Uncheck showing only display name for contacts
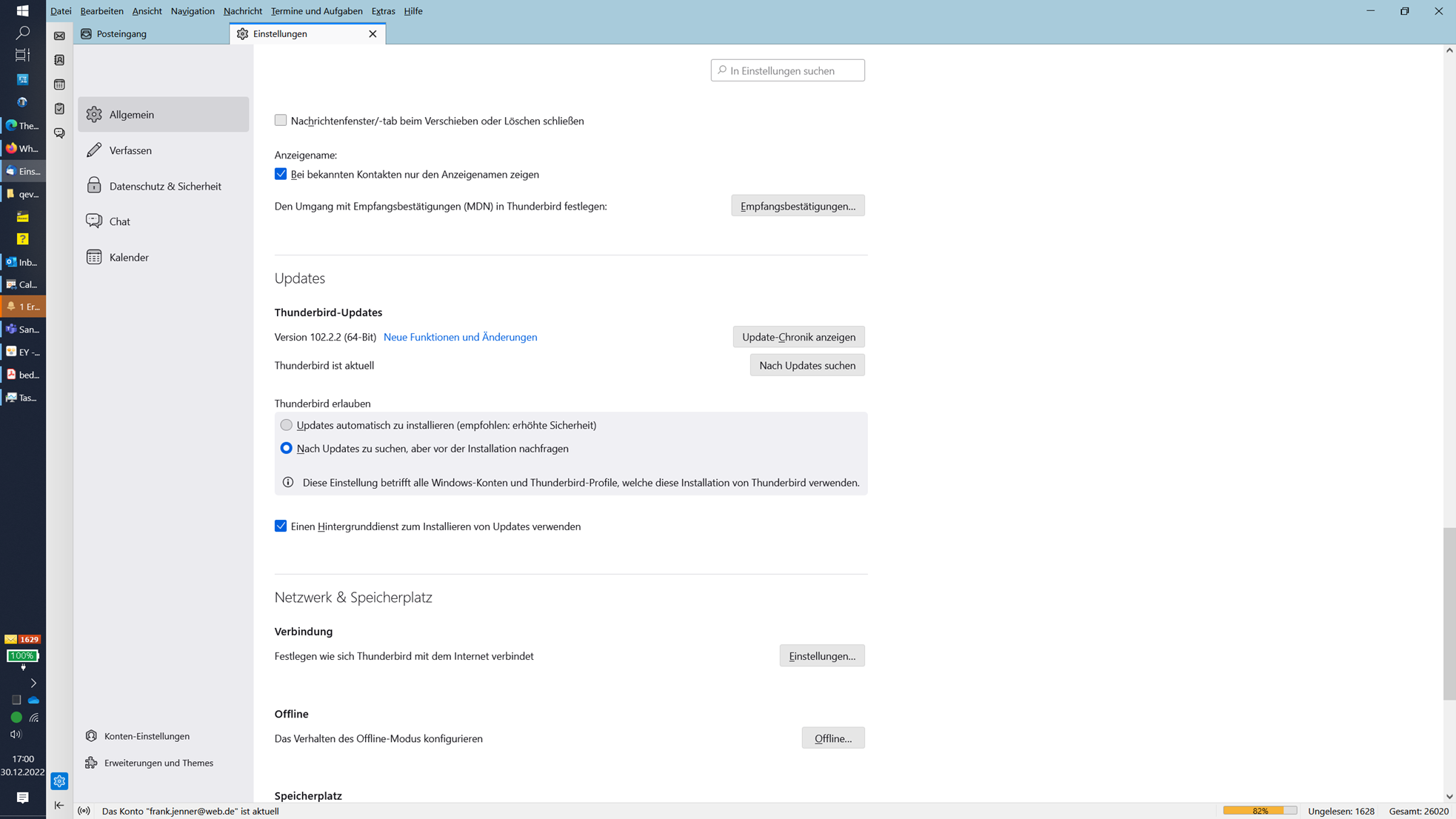 (281, 174)
